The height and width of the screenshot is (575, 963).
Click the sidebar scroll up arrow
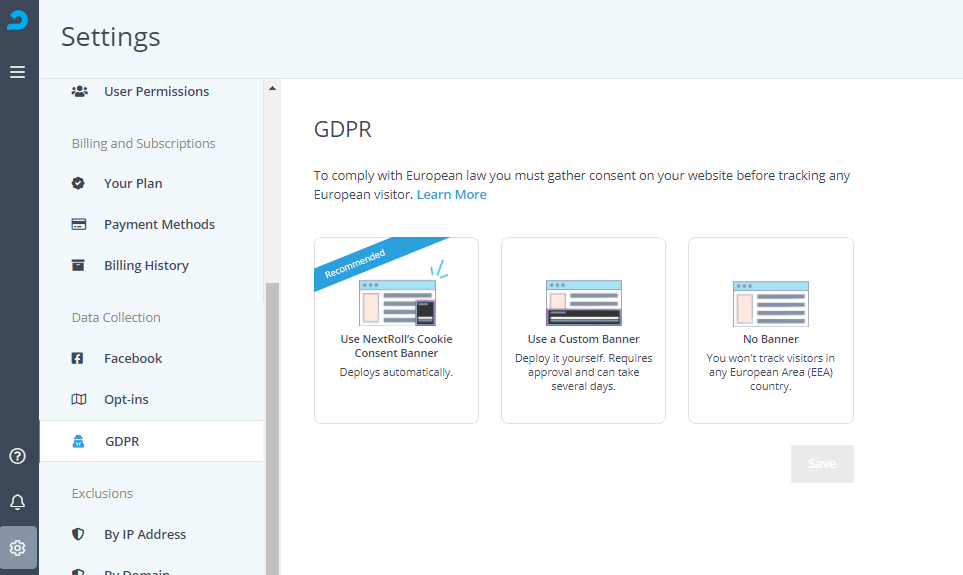pyautogui.click(x=272, y=88)
